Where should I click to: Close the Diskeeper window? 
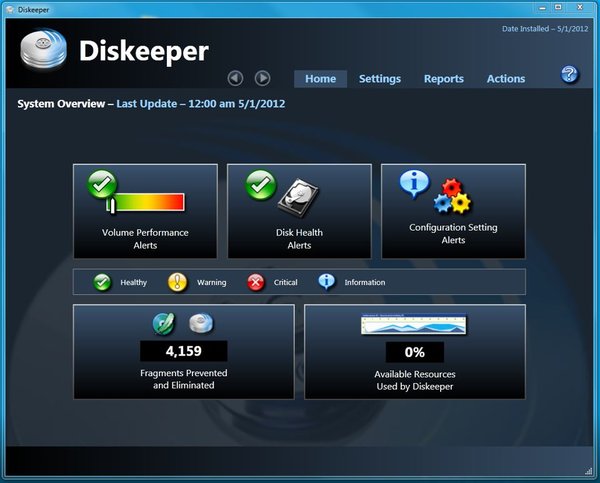point(580,8)
